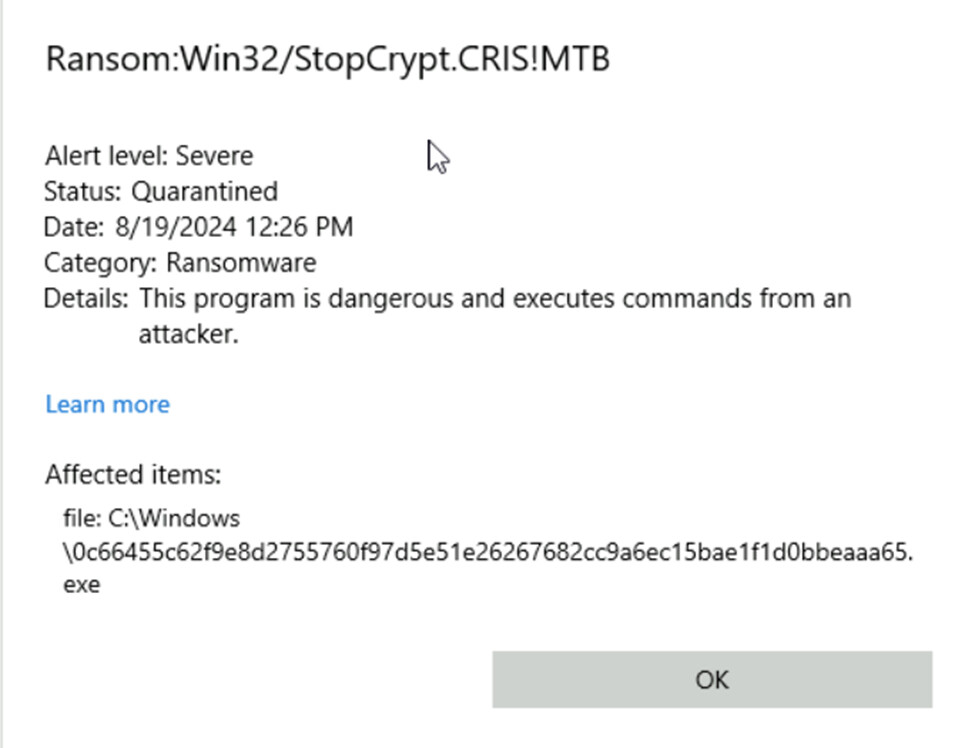Click the "exe" extension text

81,585
